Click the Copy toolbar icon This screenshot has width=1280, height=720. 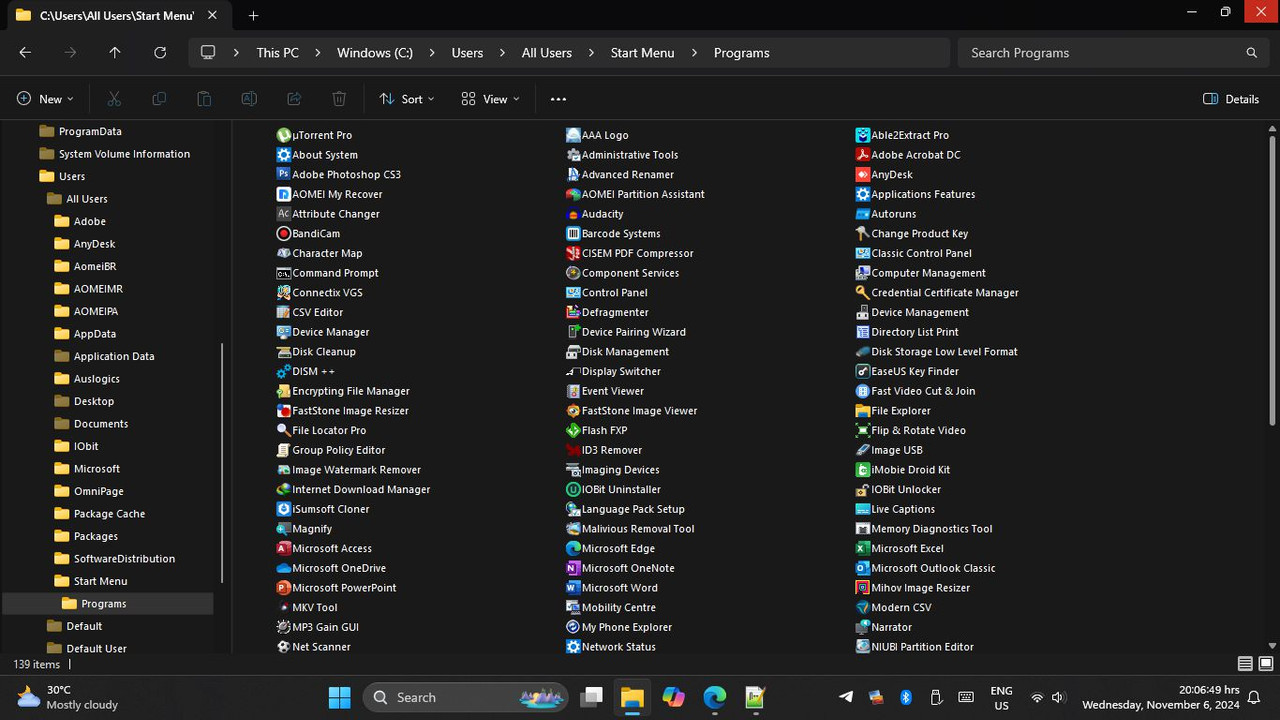tap(159, 99)
